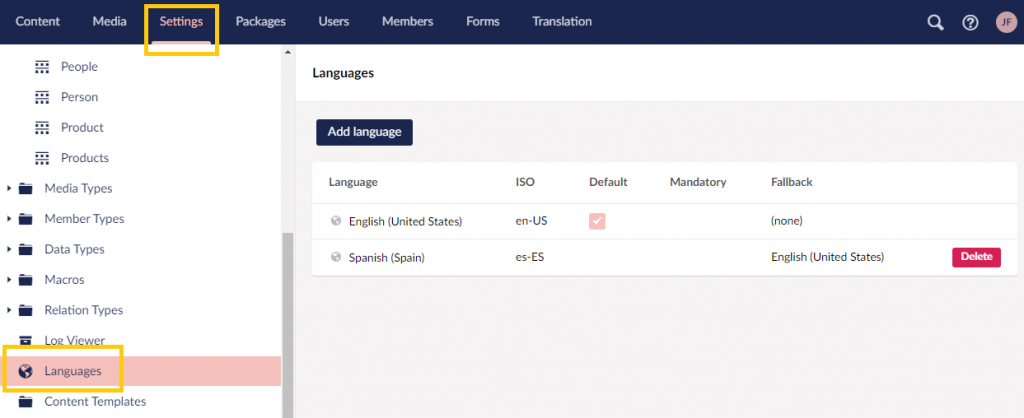1024x418 pixels.
Task: Switch to the Content section
Action: pyautogui.click(x=37, y=22)
